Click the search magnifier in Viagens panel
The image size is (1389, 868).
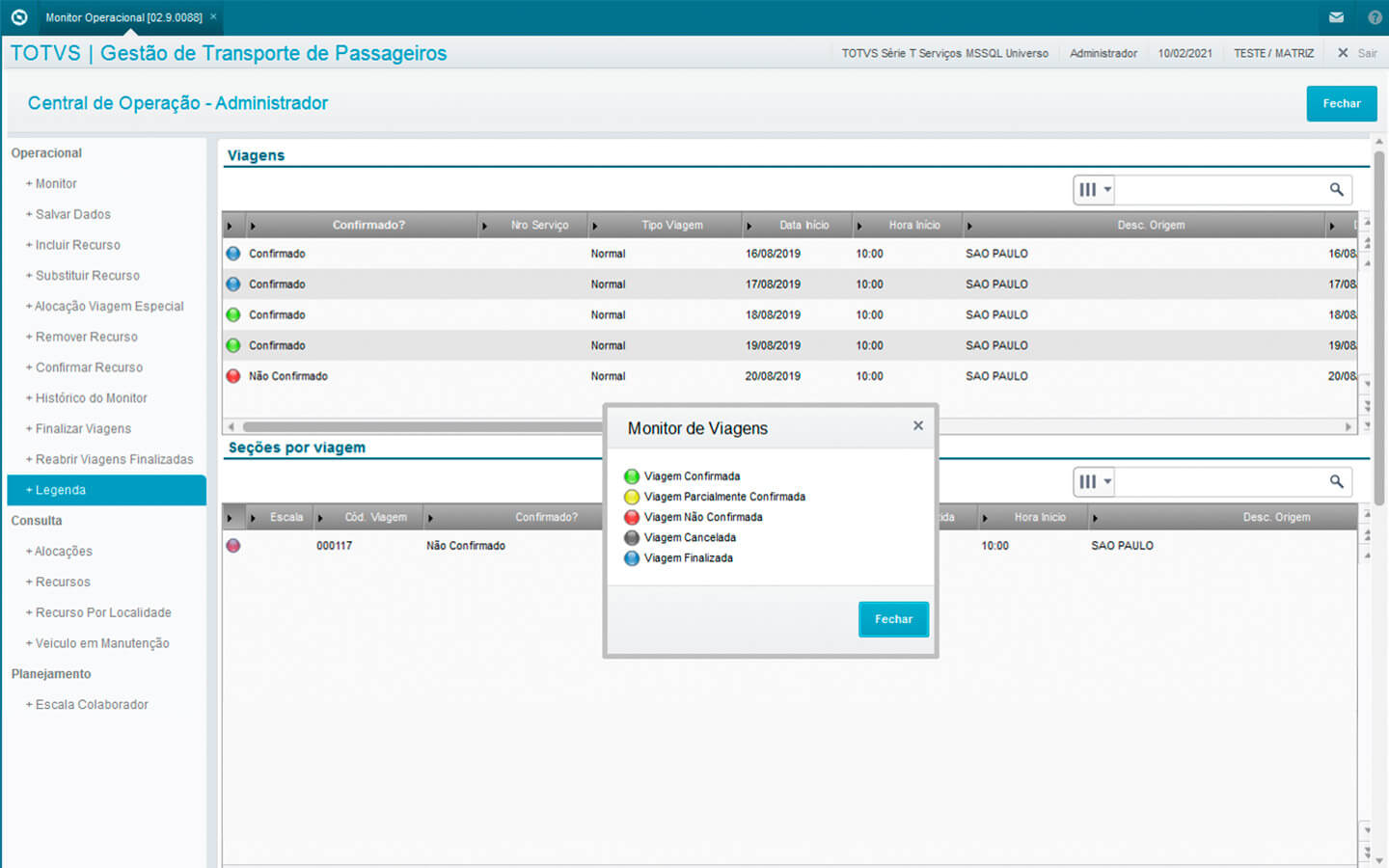tap(1336, 190)
